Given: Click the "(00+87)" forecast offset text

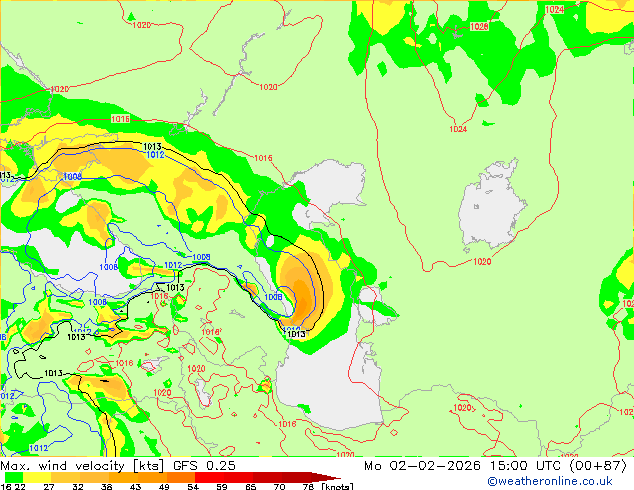Looking at the screenshot, I should point(598,466).
